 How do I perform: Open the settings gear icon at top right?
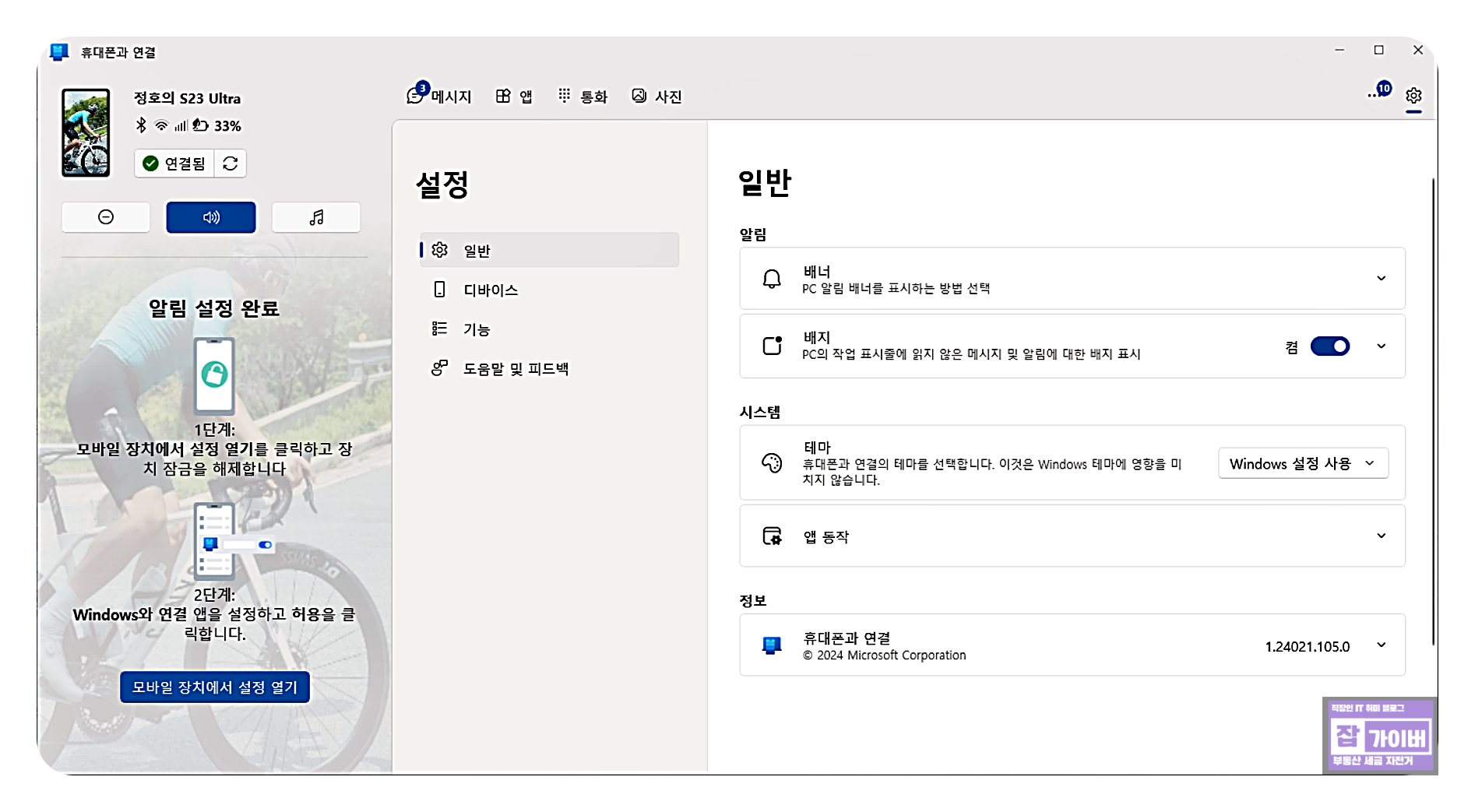pos(1413,96)
